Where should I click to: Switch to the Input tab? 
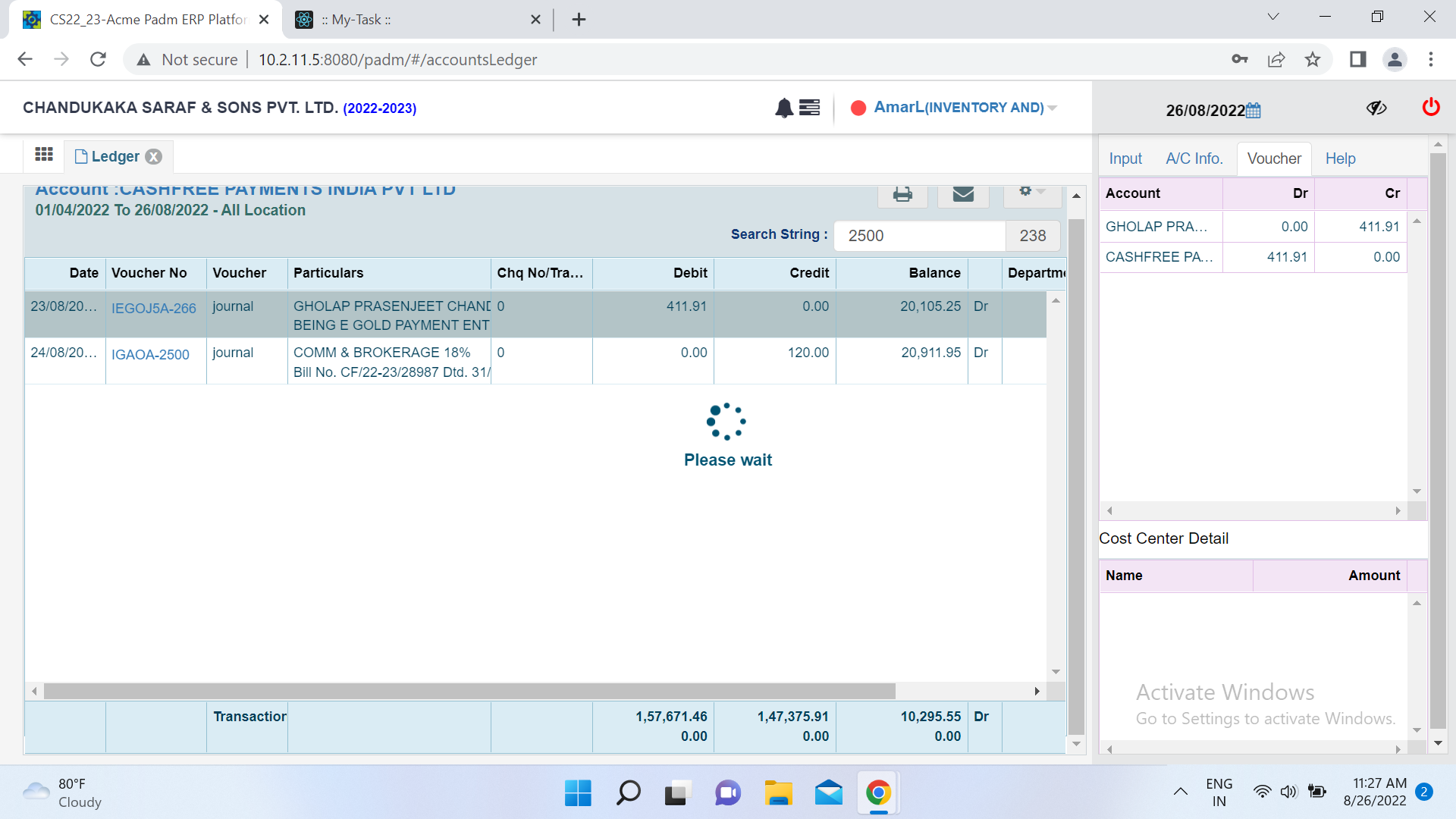1125,158
